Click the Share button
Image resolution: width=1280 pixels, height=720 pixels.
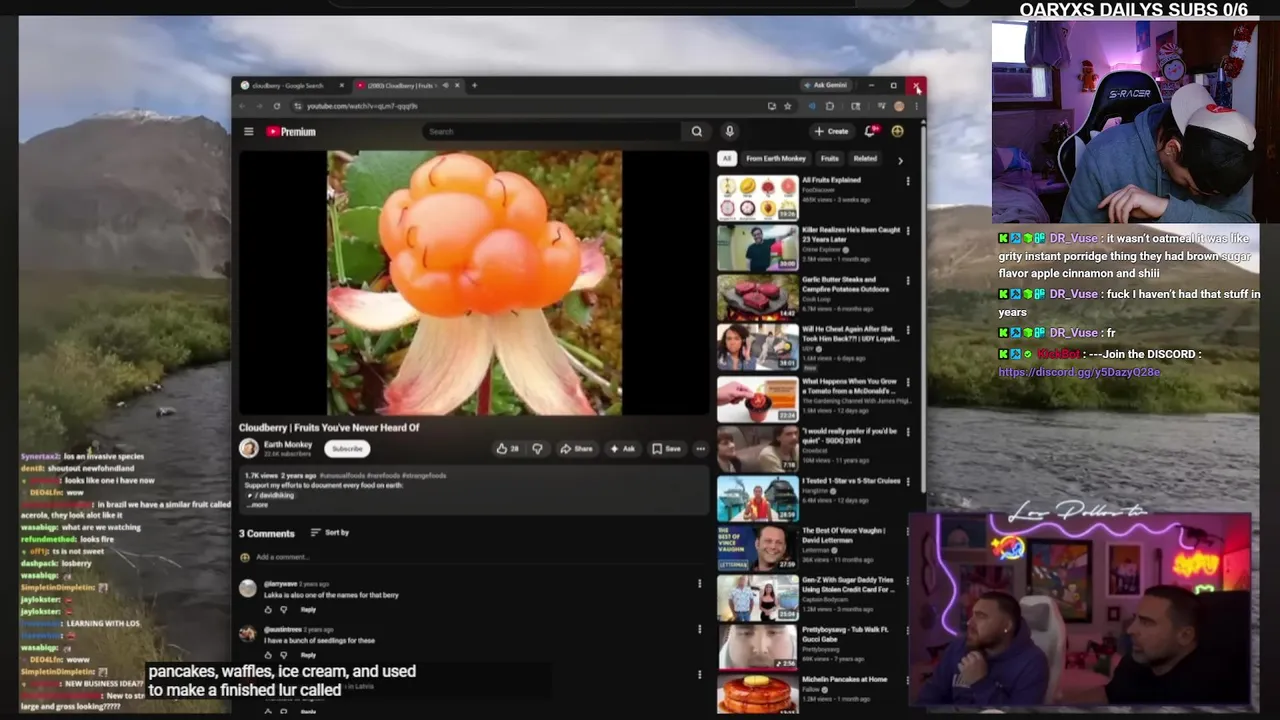click(x=576, y=449)
